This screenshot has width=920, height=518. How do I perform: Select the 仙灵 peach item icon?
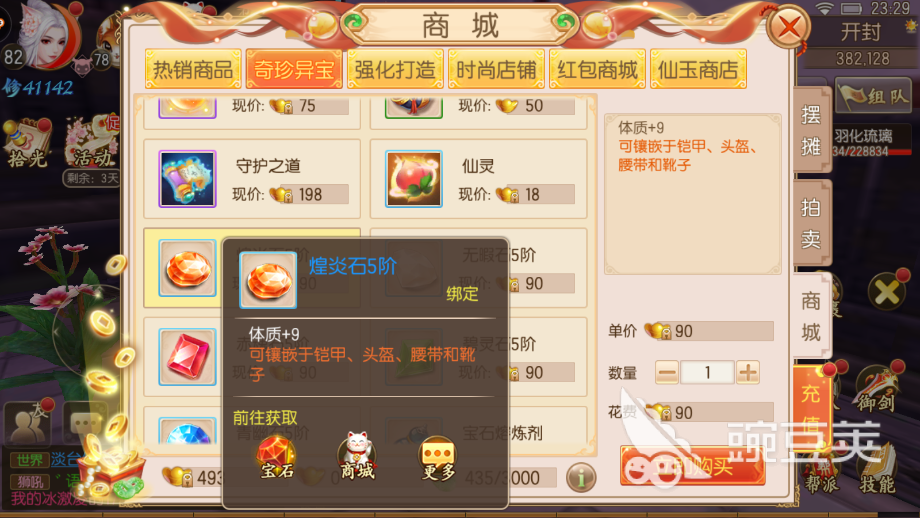point(414,178)
